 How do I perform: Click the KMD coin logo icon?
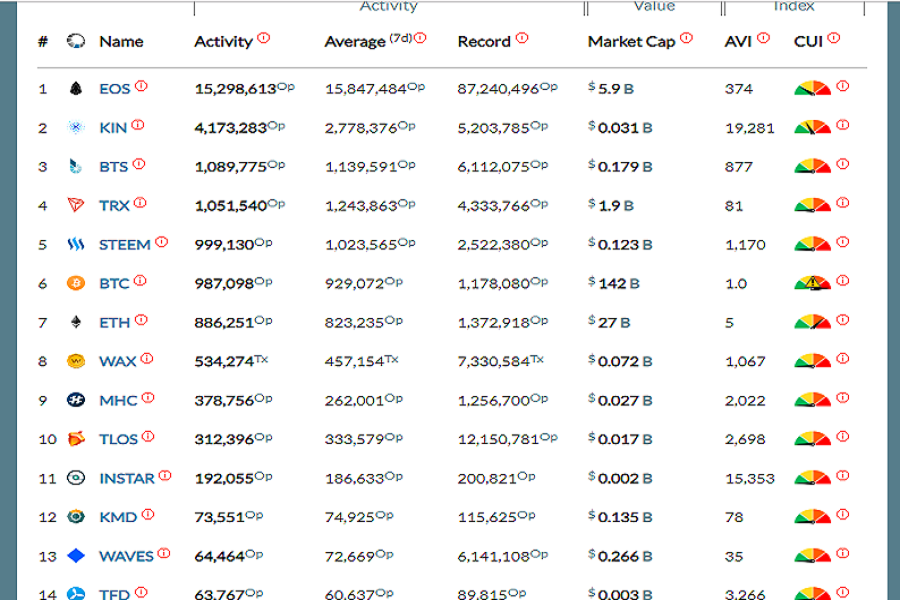point(75,517)
